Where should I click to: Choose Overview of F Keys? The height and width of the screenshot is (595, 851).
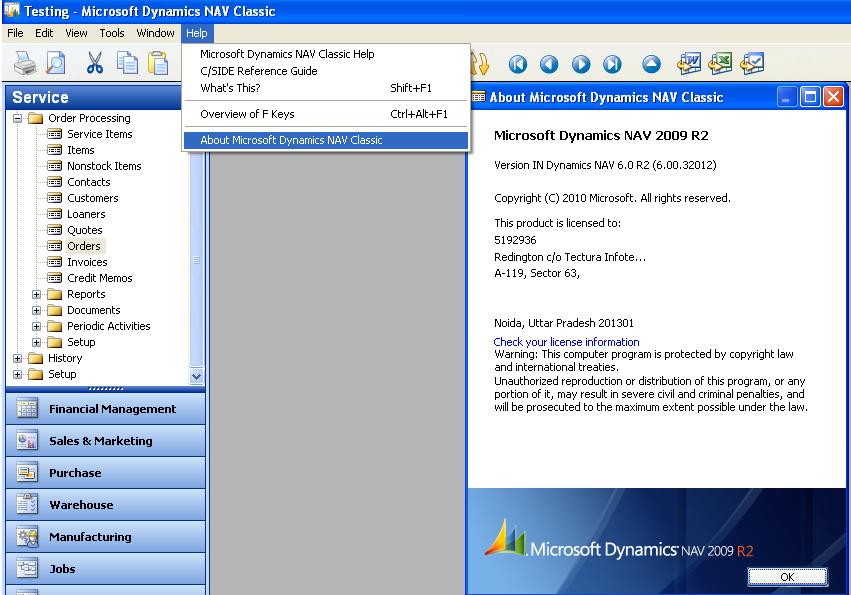tap(326, 114)
